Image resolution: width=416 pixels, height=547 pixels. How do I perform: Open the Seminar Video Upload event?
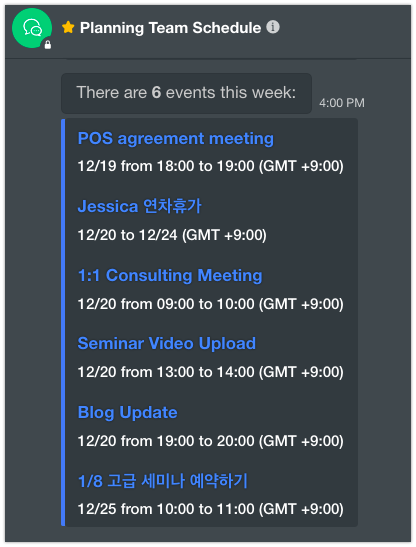tap(167, 343)
